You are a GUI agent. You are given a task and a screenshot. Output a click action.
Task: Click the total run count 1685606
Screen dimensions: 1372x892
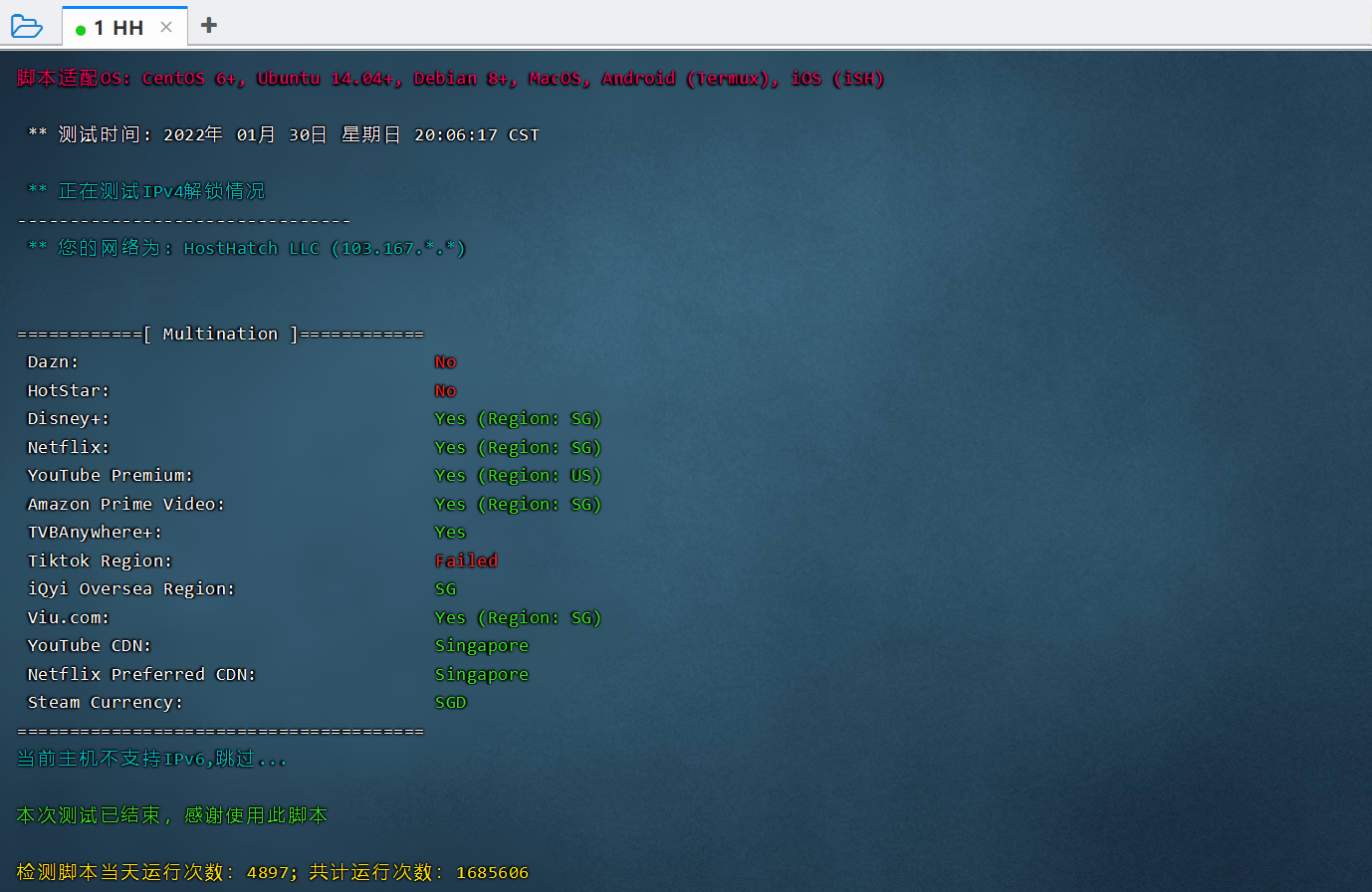click(492, 873)
